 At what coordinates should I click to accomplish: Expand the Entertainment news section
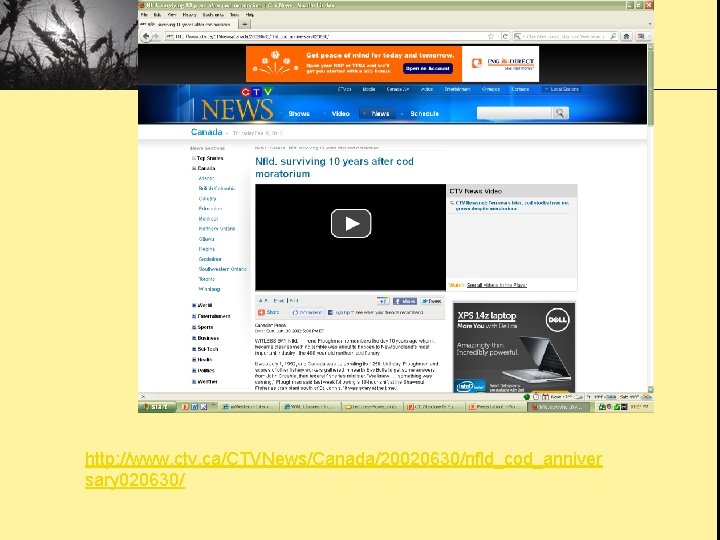194,316
